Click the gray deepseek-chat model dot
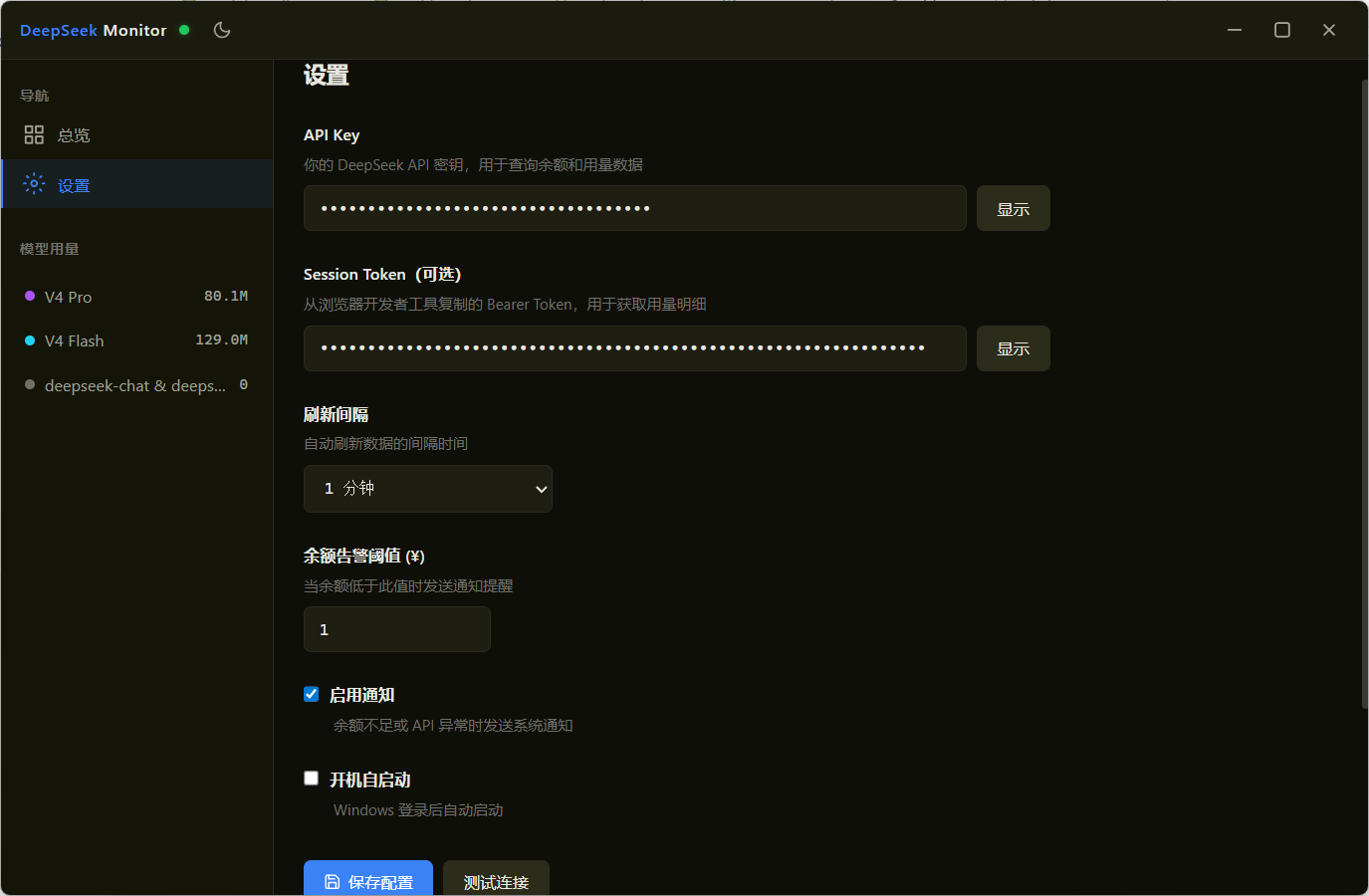Screen dimensions: 1369x896 (x=30, y=384)
